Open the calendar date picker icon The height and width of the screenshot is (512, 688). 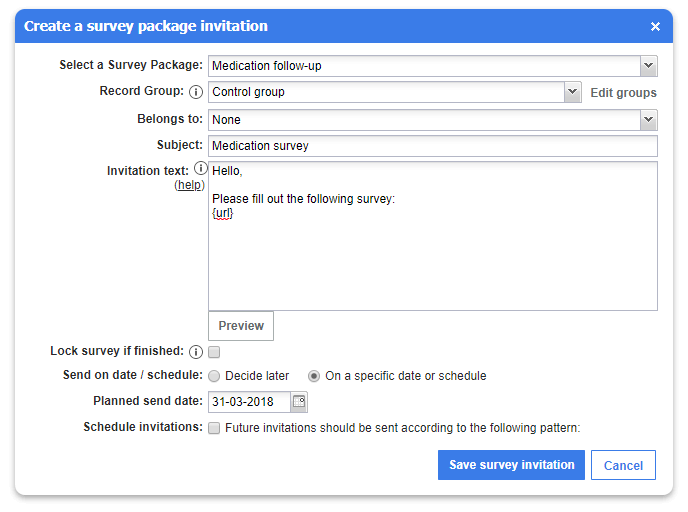[x=299, y=401]
